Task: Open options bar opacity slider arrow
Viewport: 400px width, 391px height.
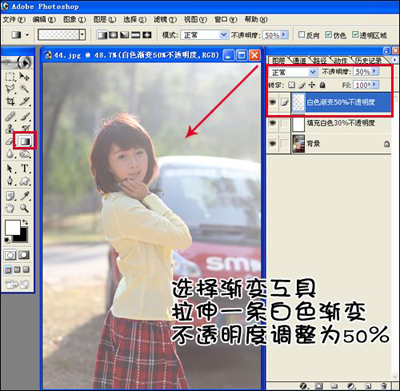Action: click(284, 35)
